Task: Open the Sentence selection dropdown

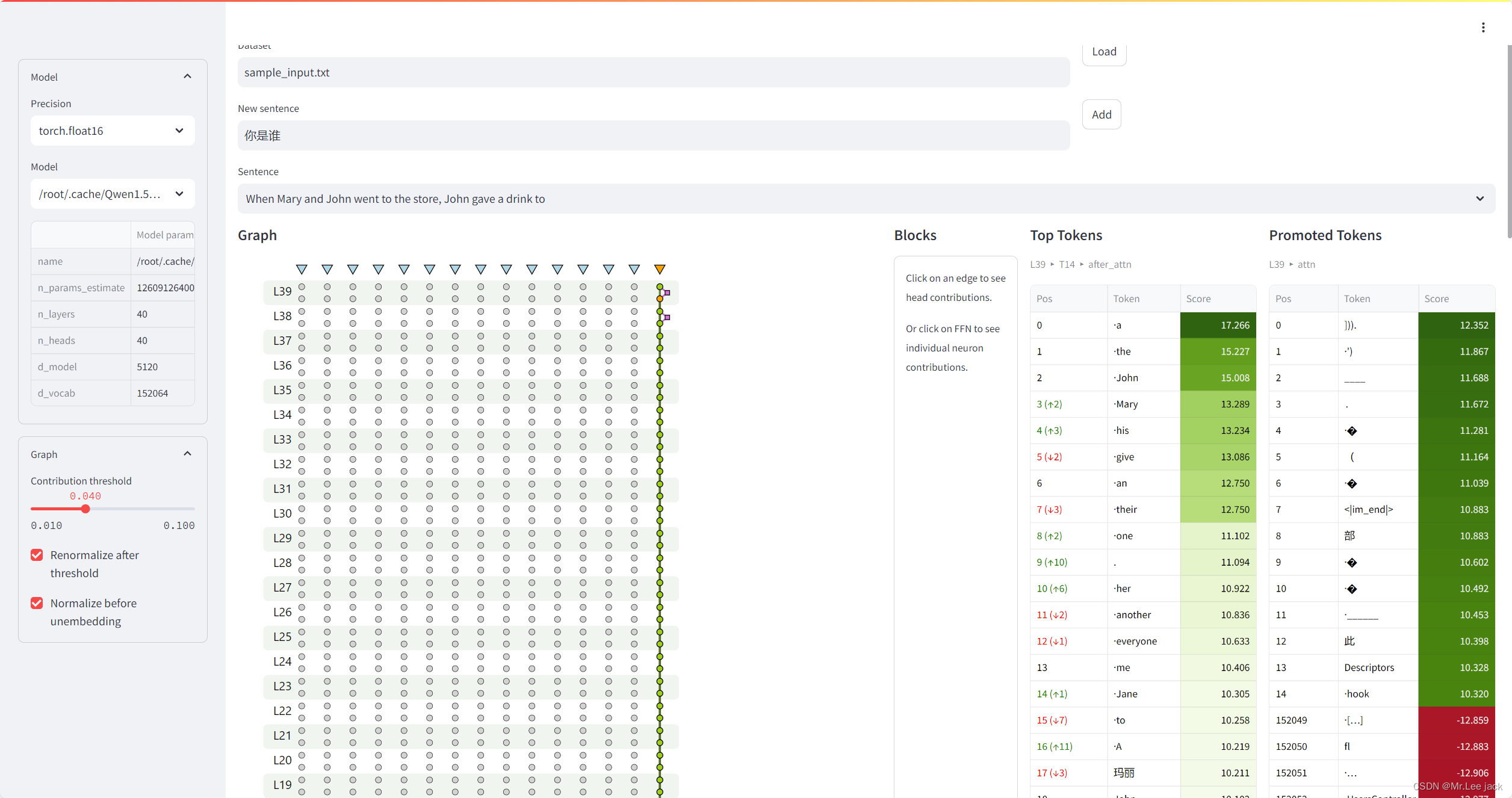Action: (866, 199)
